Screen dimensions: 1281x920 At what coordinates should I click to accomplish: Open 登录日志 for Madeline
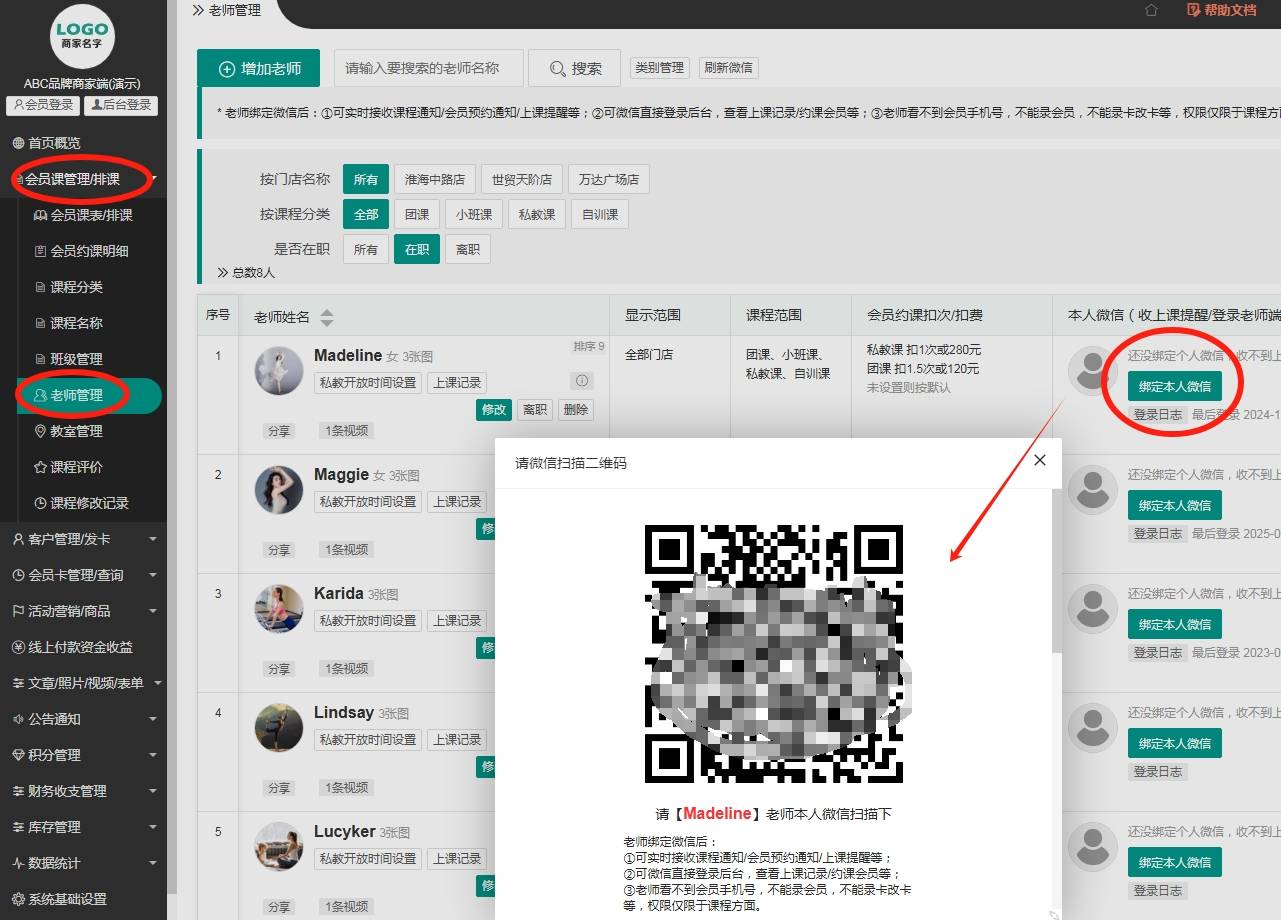point(1157,414)
